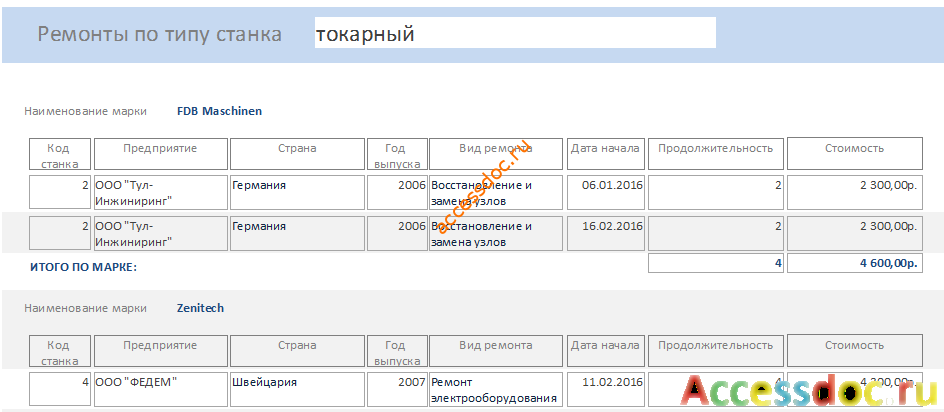The height and width of the screenshot is (412, 944).
Task: Click the total cost '4 600,00р.'
Action: (855, 263)
